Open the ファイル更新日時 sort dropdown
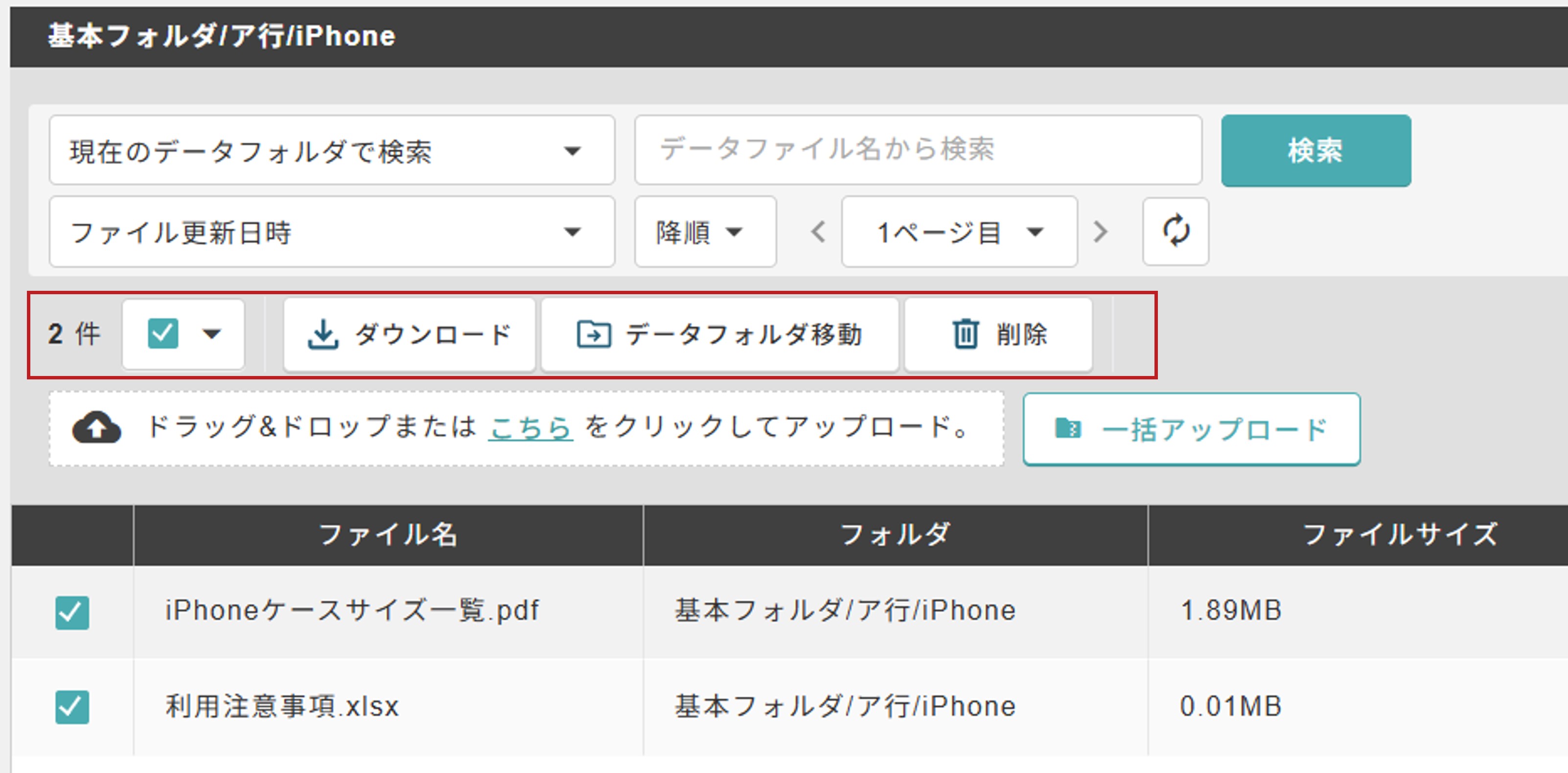1568x773 pixels. (x=332, y=232)
